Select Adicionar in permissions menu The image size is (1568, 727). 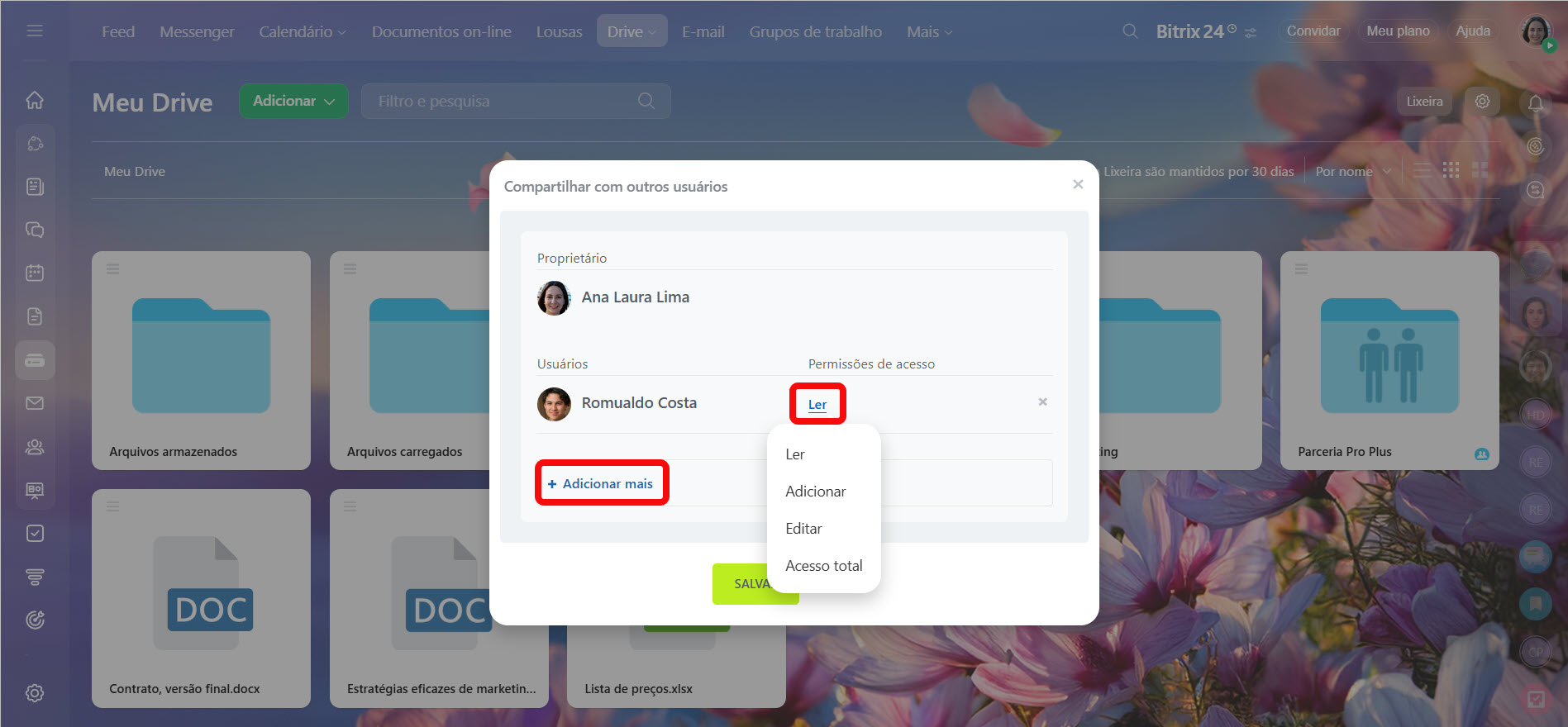click(x=815, y=492)
